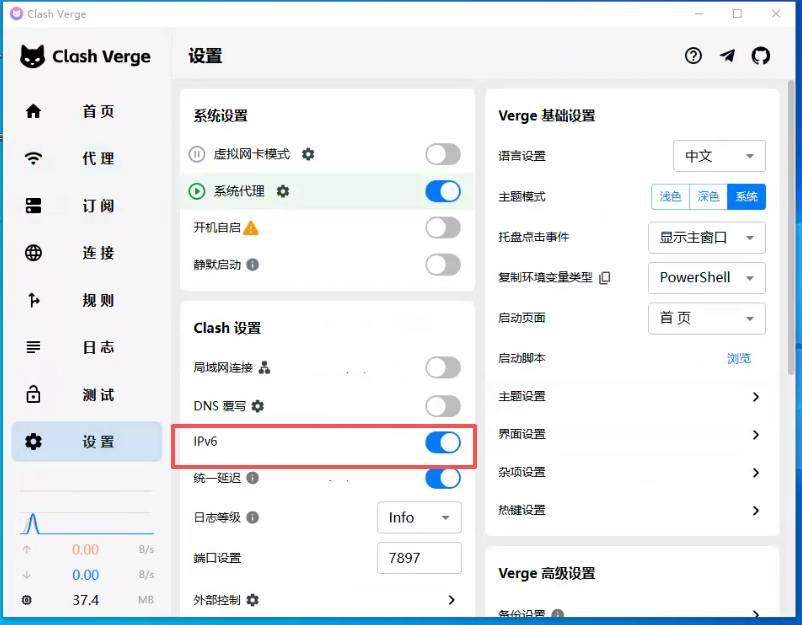The width and height of the screenshot is (802, 625).
Task: Click the 局域网连接 network icon
Action: (265, 368)
